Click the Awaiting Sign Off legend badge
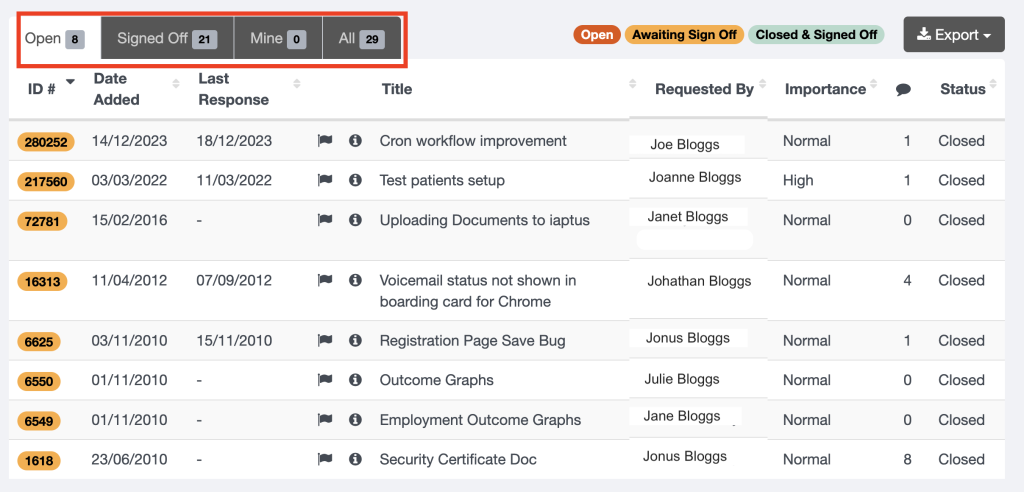 684,35
